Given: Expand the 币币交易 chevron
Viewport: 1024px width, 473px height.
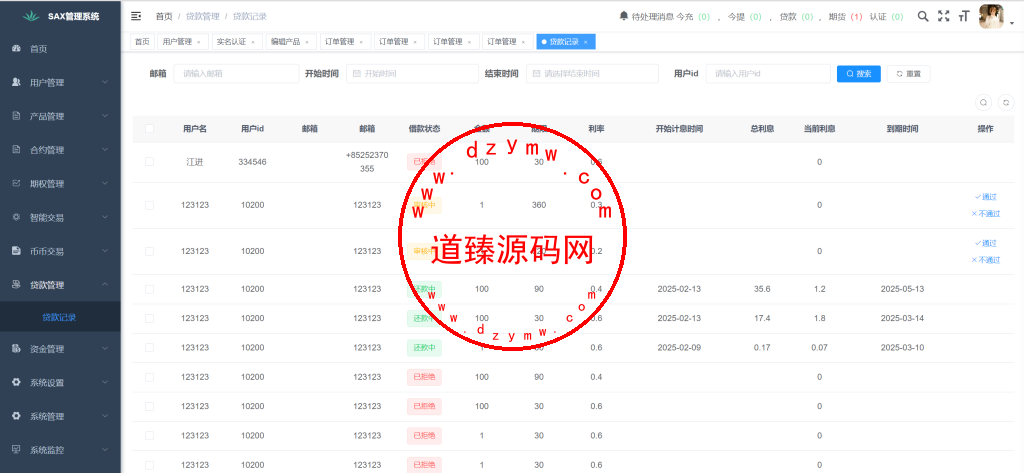Looking at the screenshot, I should [105, 251].
